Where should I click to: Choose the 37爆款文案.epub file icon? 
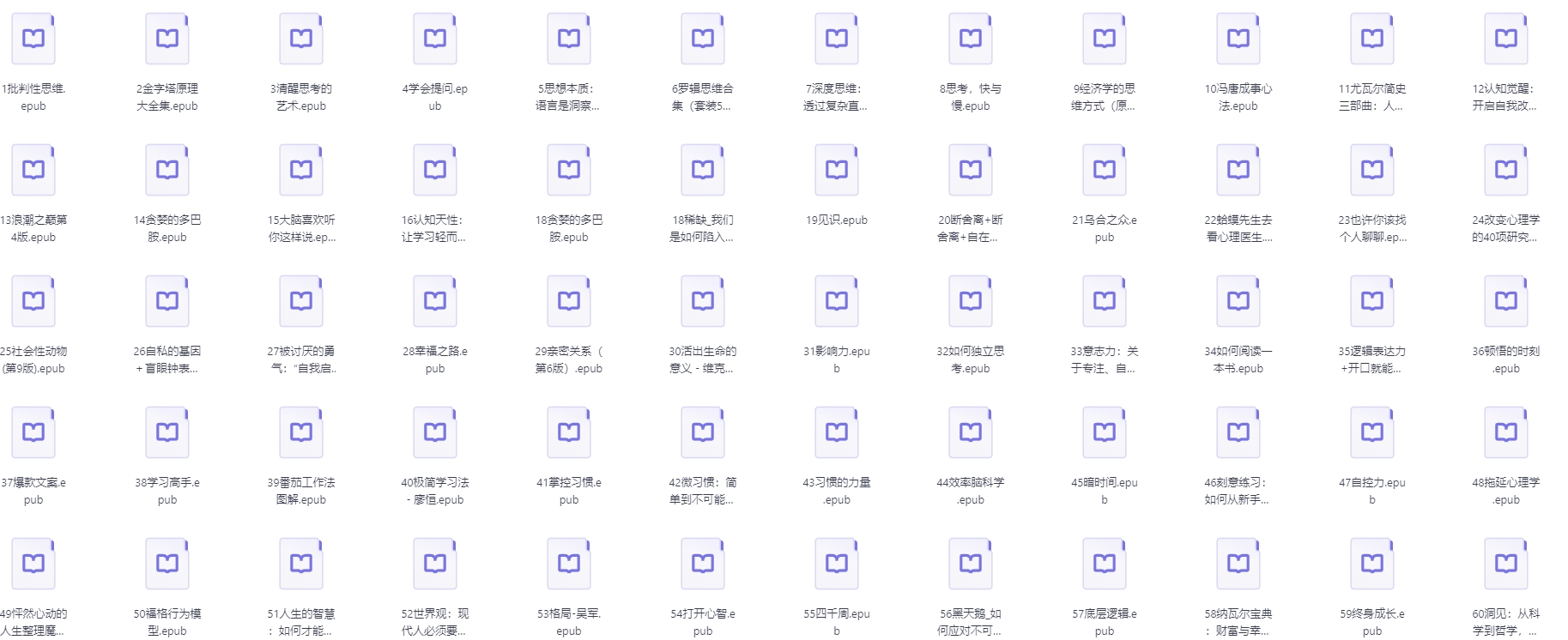tap(33, 432)
